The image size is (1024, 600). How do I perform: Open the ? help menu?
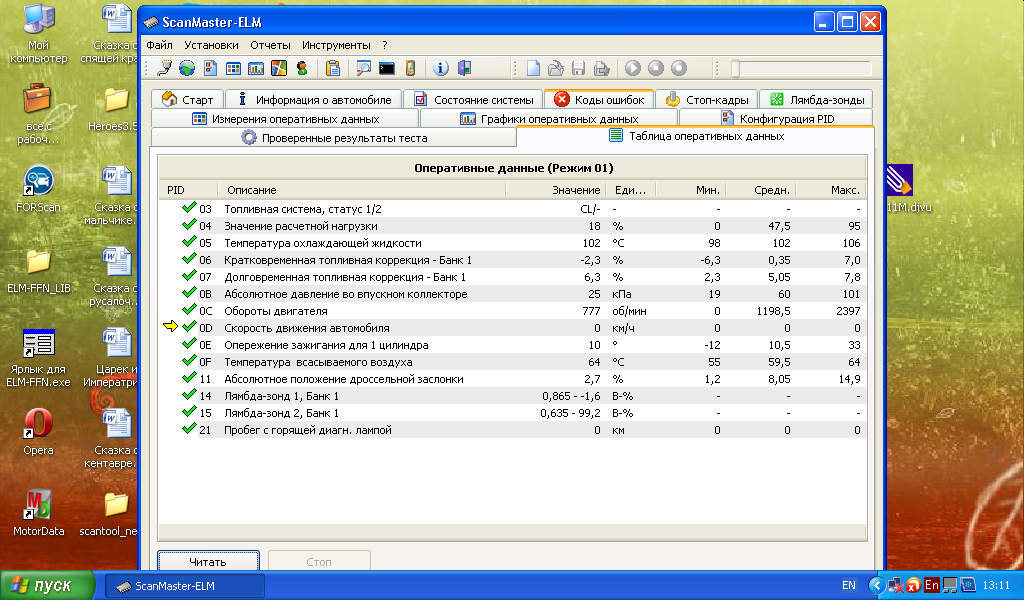pyautogui.click(x=385, y=45)
